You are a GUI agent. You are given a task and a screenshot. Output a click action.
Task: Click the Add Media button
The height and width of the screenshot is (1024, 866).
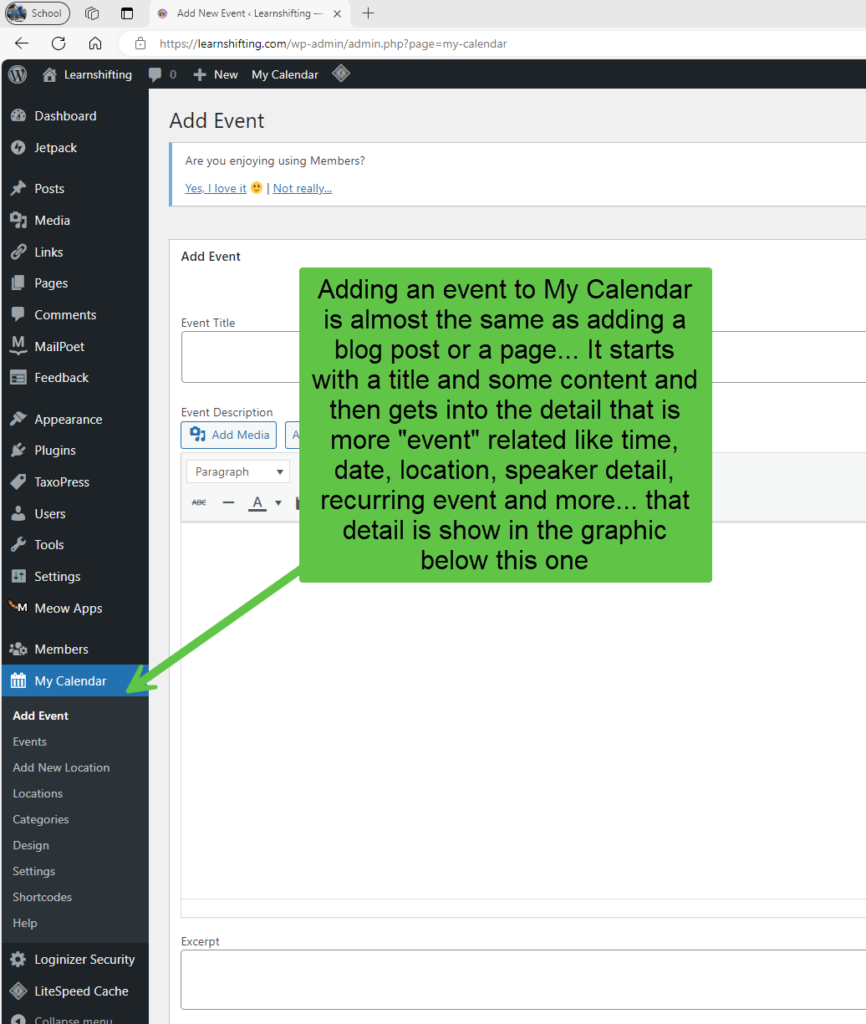(x=229, y=435)
